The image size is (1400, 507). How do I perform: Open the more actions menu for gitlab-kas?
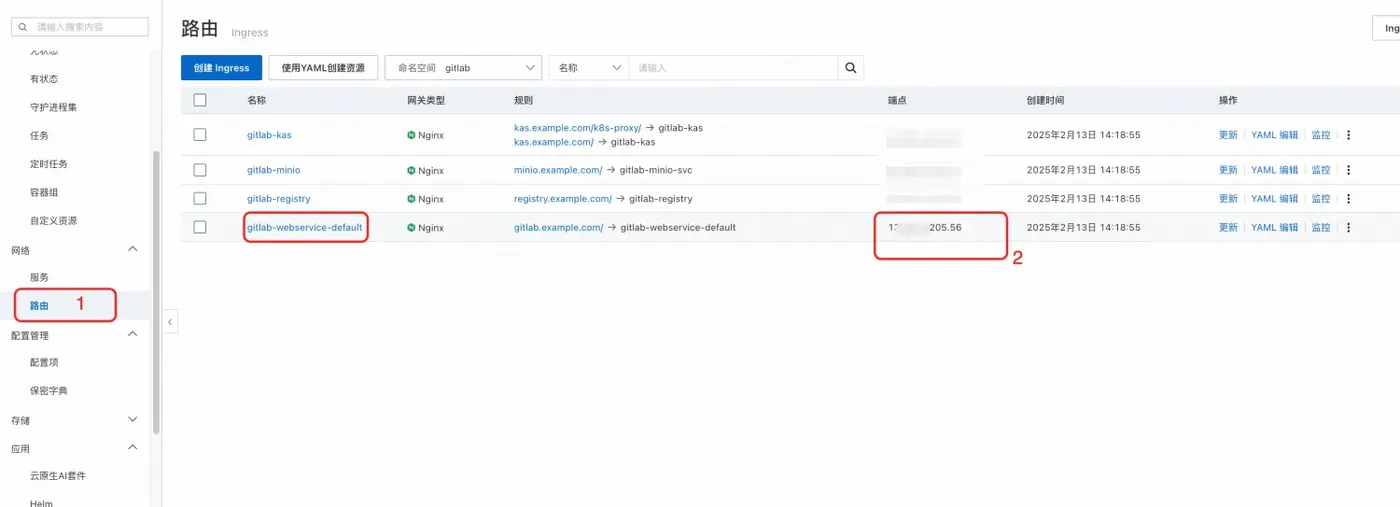pos(1348,135)
